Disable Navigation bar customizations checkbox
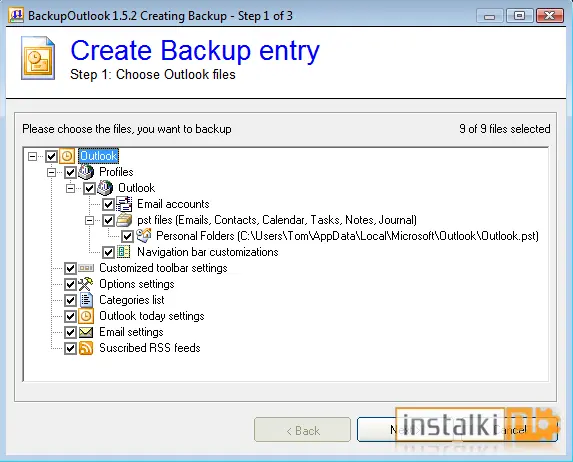Image resolution: width=573 pixels, height=462 pixels. coord(108,252)
